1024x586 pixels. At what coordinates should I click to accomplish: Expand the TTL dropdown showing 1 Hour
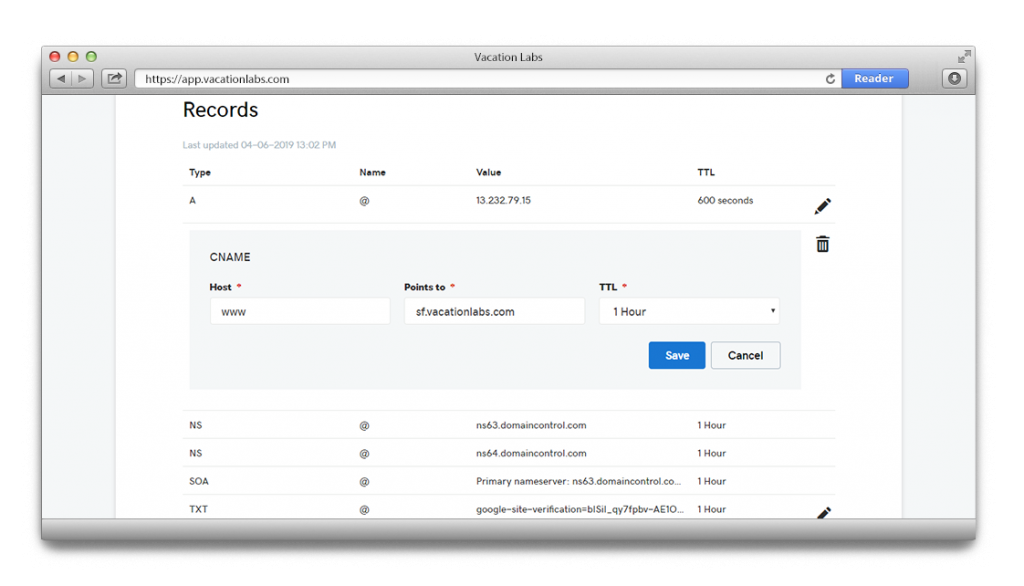pos(689,312)
